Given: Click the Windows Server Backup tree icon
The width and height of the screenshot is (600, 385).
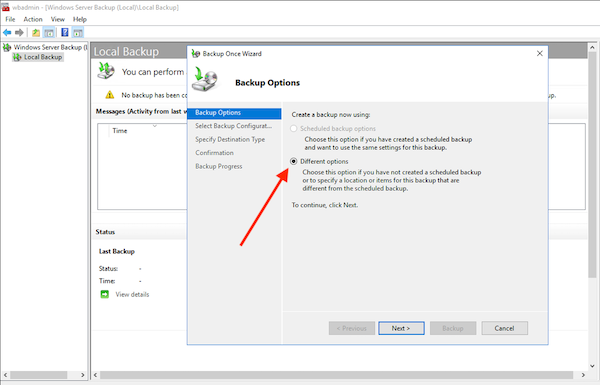Looking at the screenshot, I should click(x=7, y=47).
